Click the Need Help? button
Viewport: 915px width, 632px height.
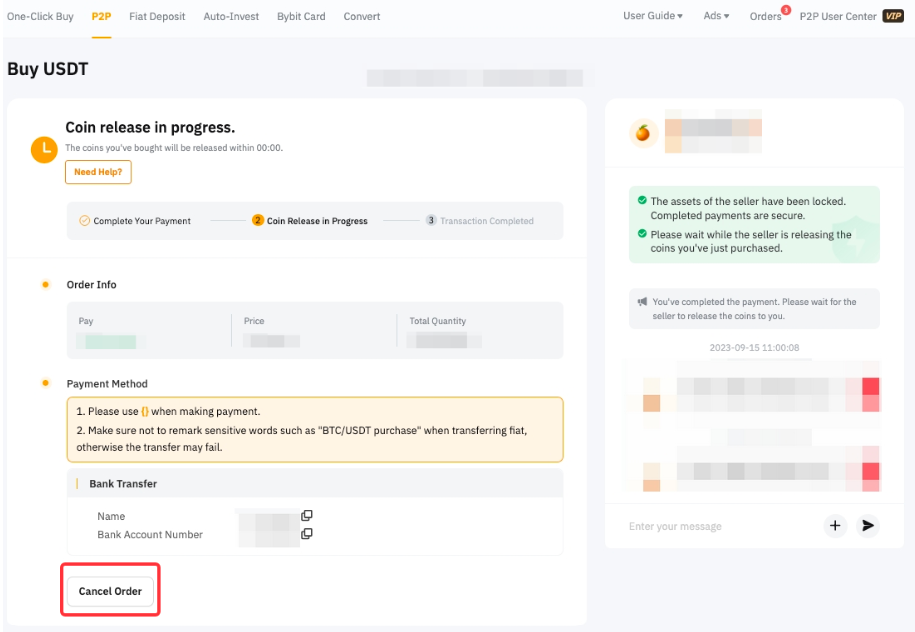pos(98,172)
